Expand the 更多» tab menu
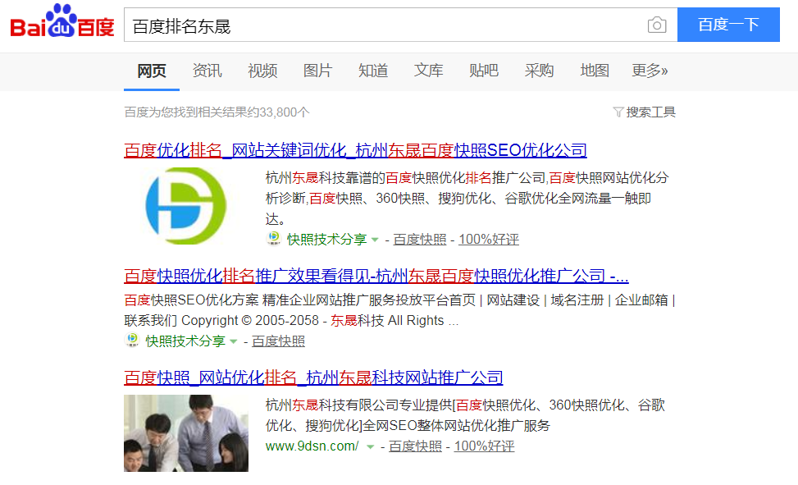 650,70
